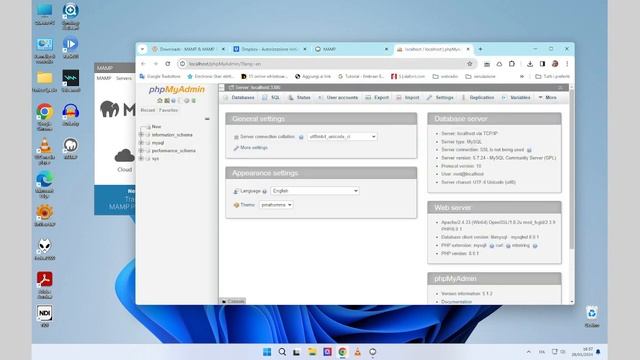Expand the More menu in phpMyAdmin
640x360 pixels.
click(547, 98)
